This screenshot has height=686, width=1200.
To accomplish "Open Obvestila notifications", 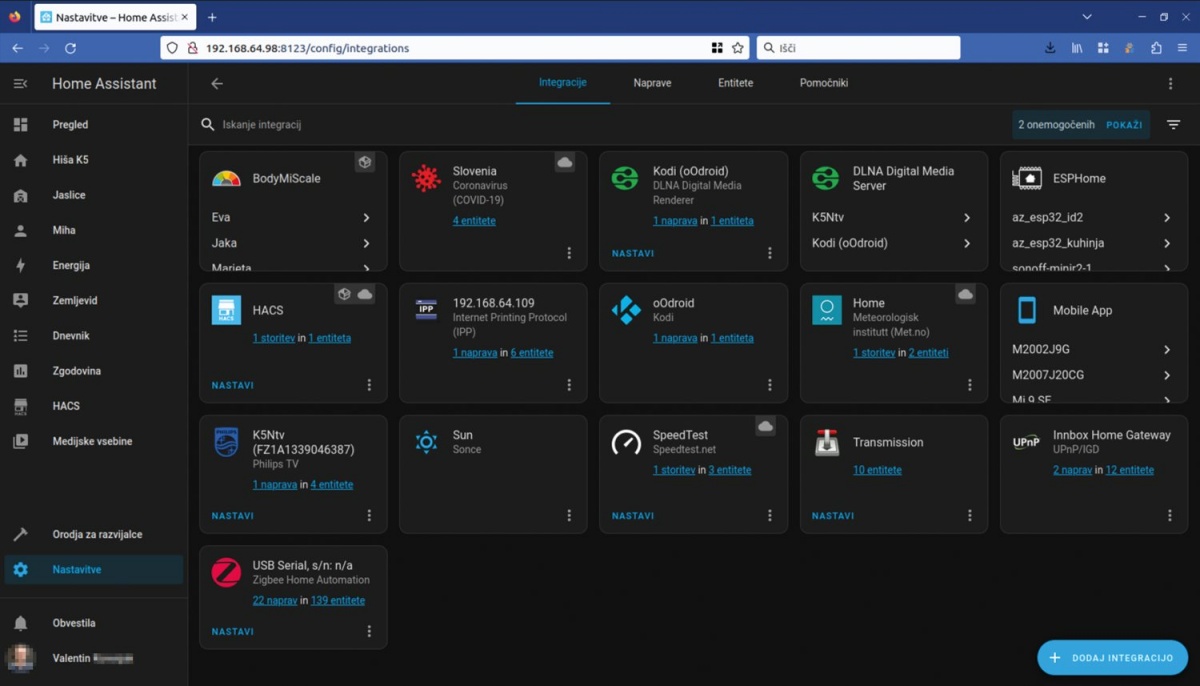I will 94,623.
